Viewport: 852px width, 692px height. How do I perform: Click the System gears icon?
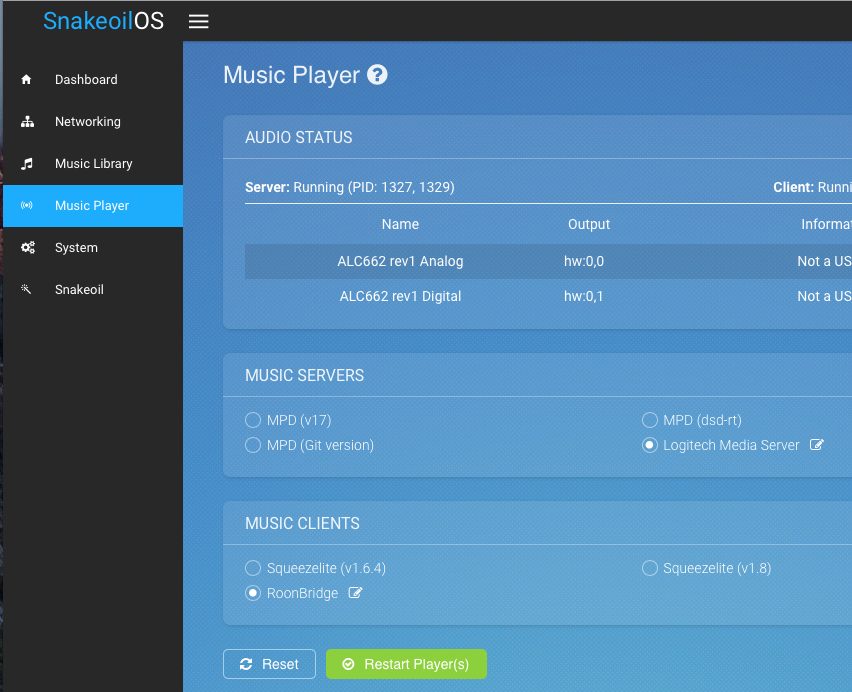pos(28,248)
